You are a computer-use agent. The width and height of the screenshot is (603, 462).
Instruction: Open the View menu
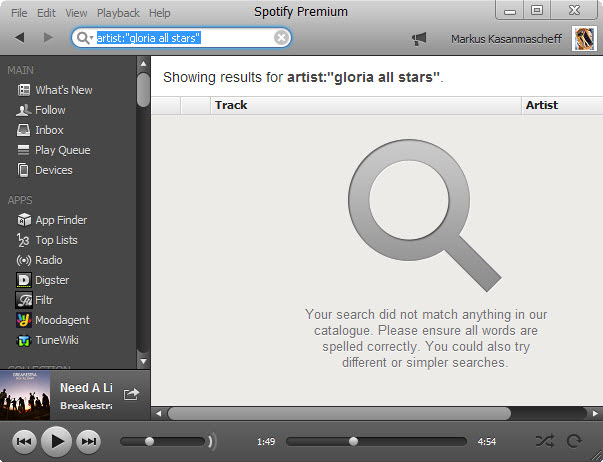point(76,13)
